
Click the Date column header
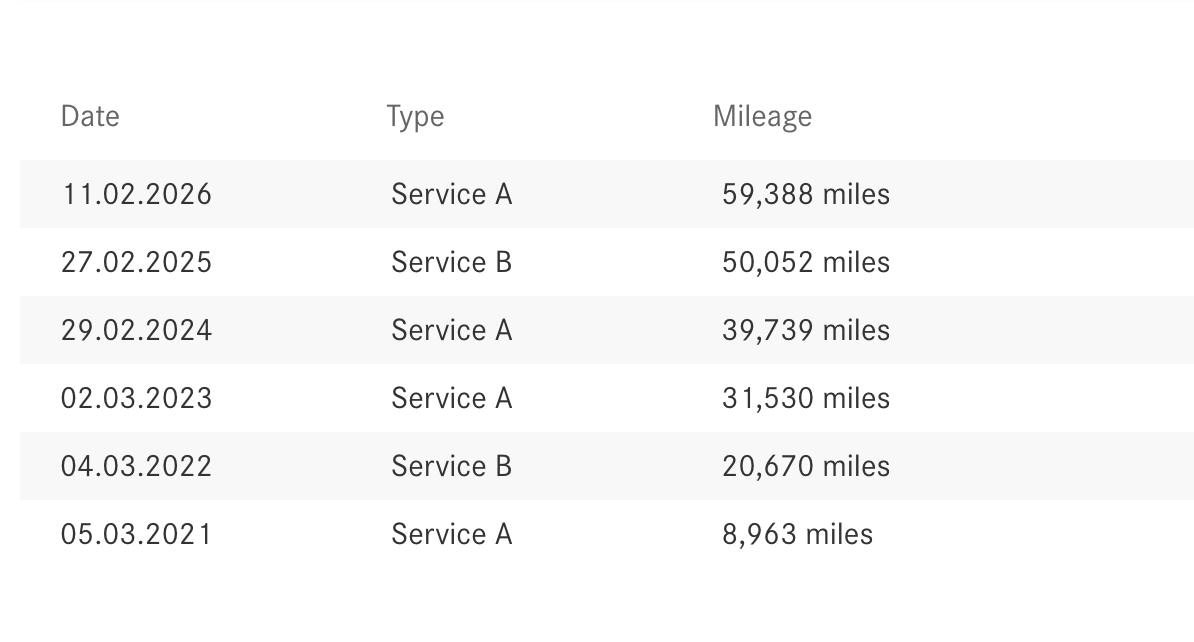(x=90, y=116)
